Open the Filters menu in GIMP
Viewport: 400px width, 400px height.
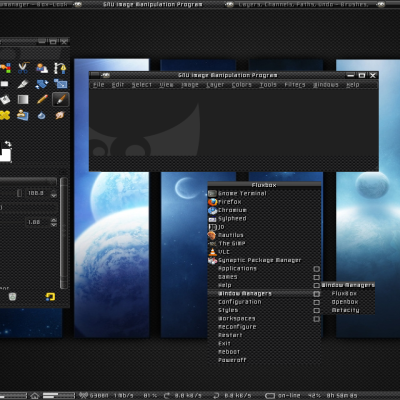pos(295,85)
